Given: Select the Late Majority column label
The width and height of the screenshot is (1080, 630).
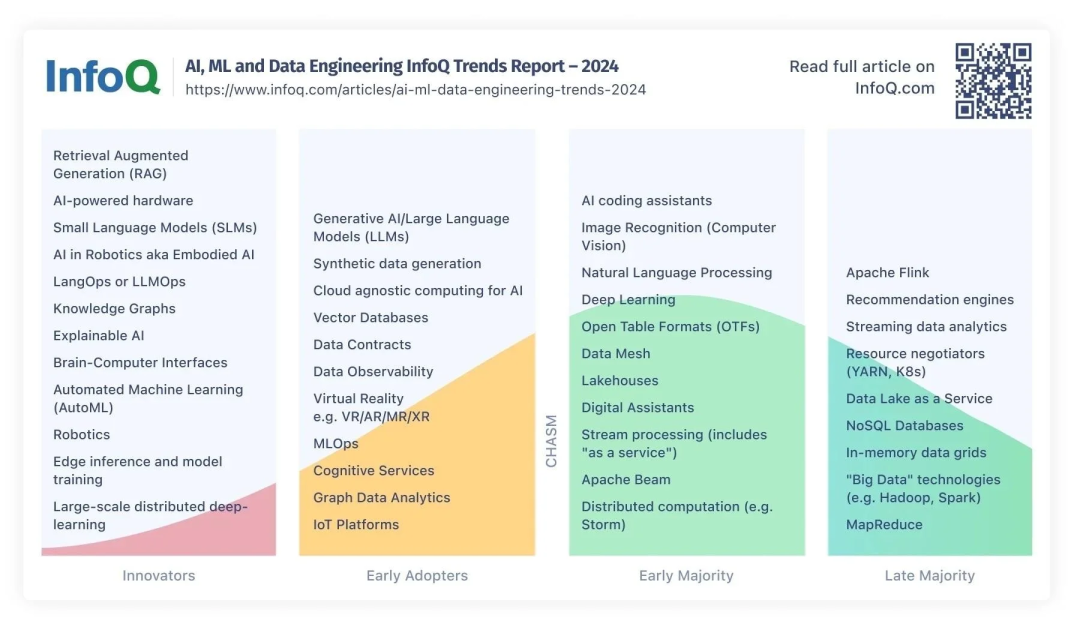Looking at the screenshot, I should pyautogui.click(x=929, y=576).
